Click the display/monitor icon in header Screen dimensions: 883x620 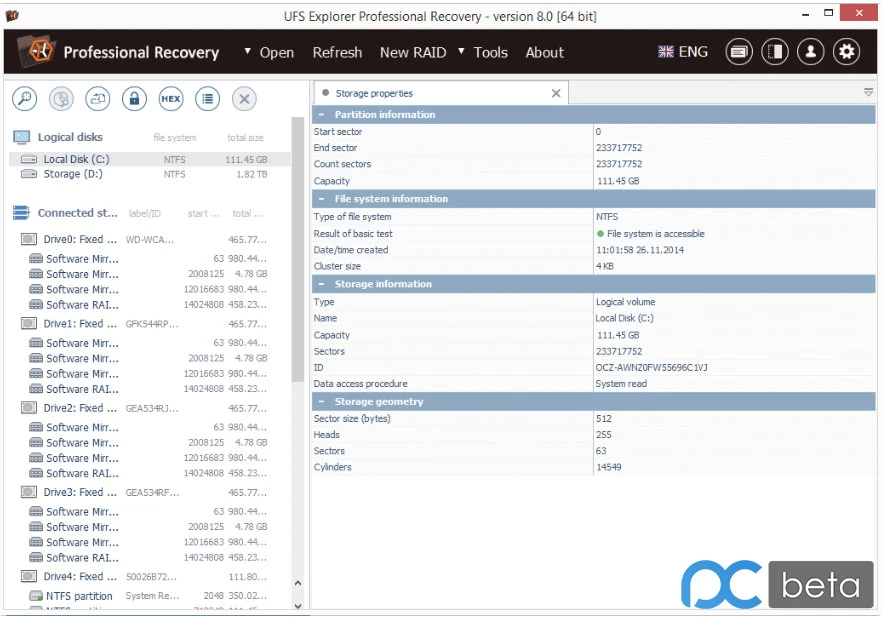[739, 52]
